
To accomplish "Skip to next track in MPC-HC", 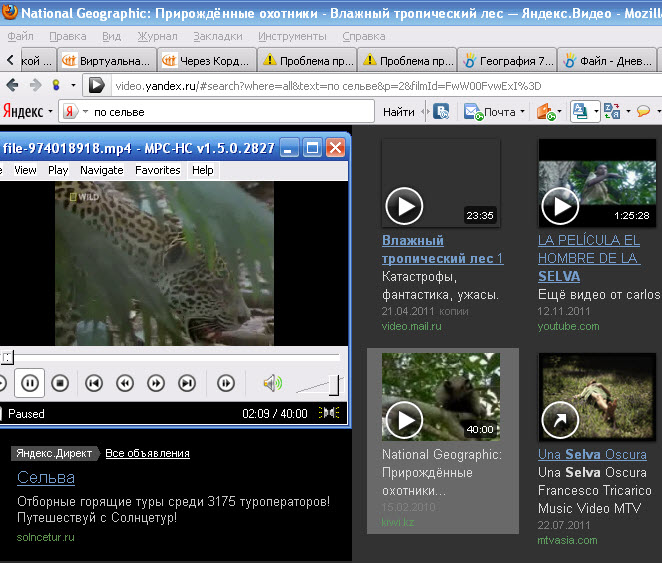I will 187,383.
